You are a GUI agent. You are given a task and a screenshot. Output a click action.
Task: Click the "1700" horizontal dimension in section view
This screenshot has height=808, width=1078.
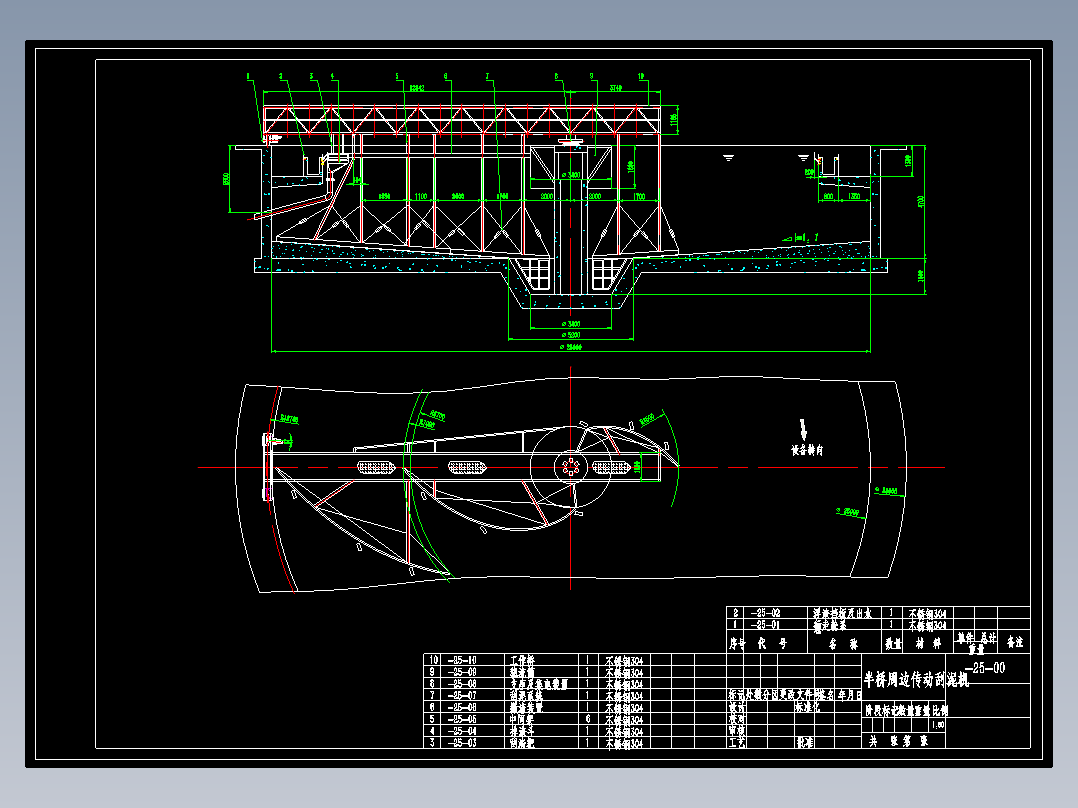(x=639, y=197)
